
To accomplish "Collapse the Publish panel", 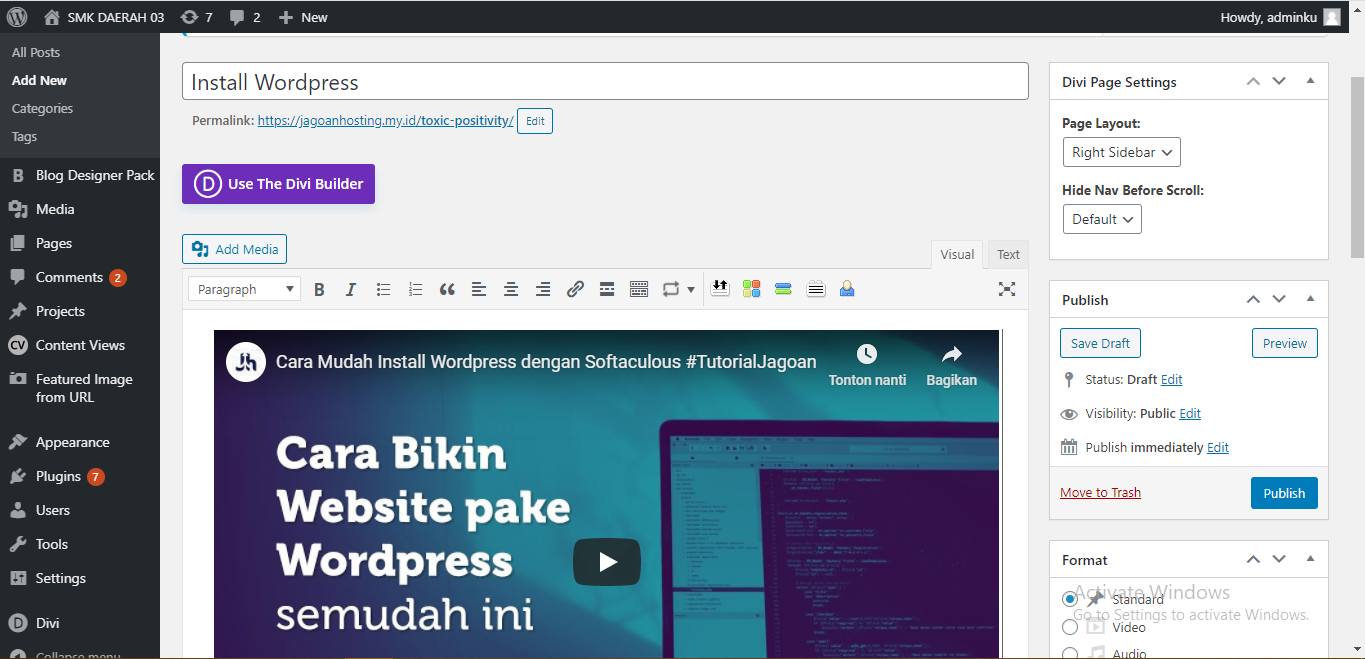I will tap(1310, 299).
